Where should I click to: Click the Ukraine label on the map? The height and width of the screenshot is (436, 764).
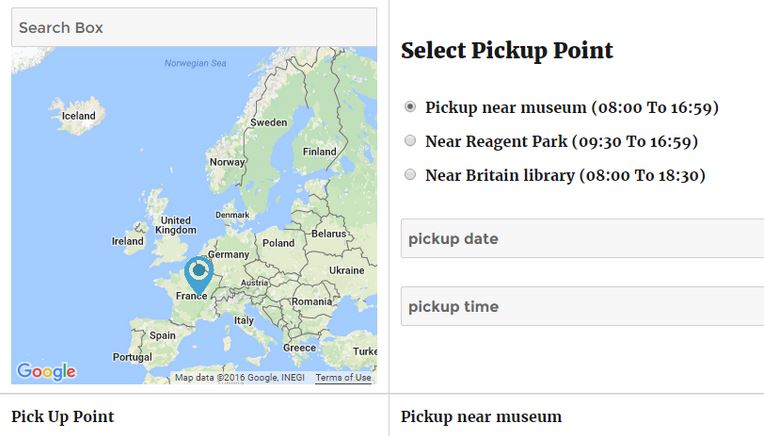coord(346,270)
